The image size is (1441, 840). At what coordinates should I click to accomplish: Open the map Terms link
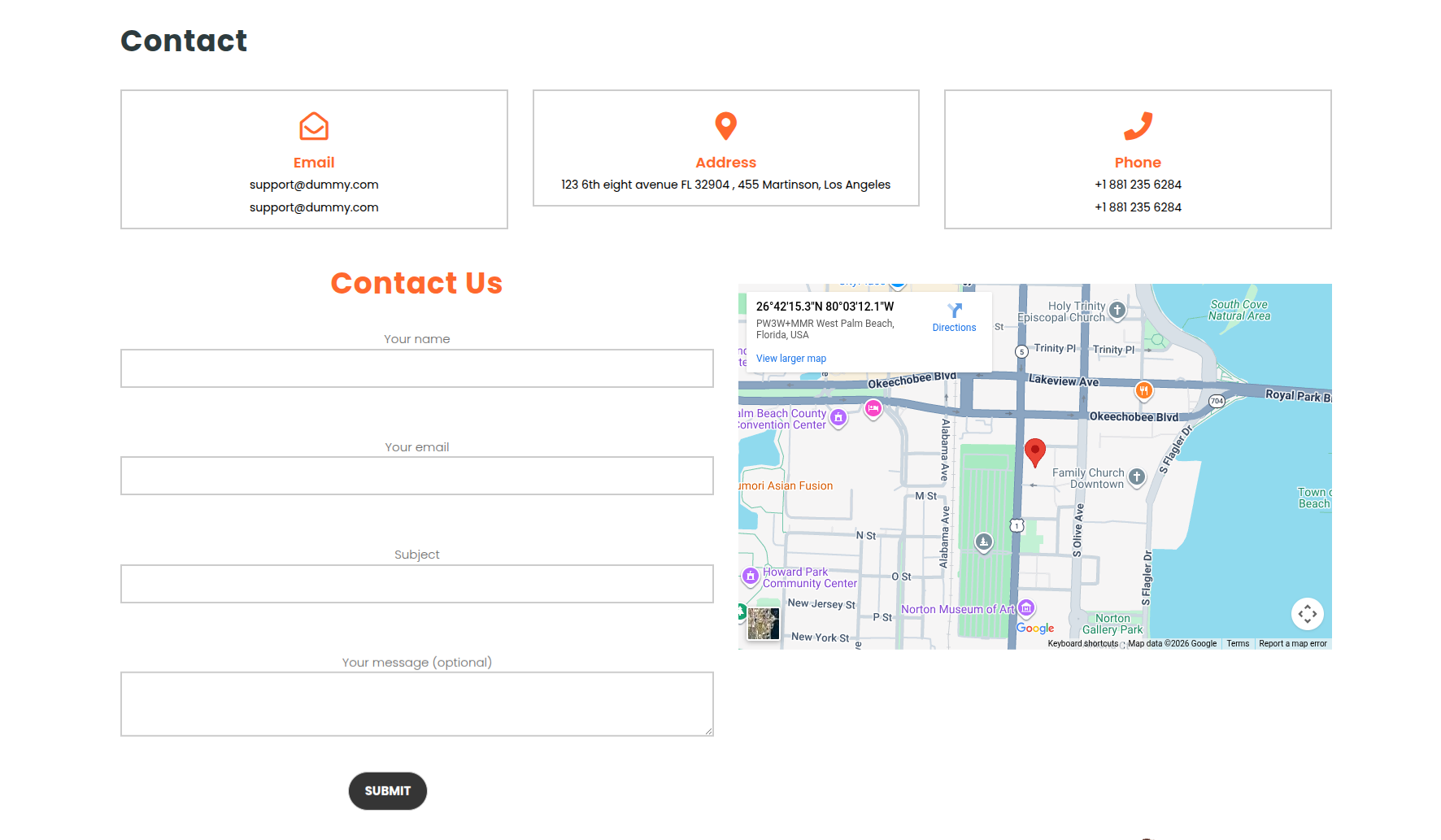pyautogui.click(x=1238, y=643)
